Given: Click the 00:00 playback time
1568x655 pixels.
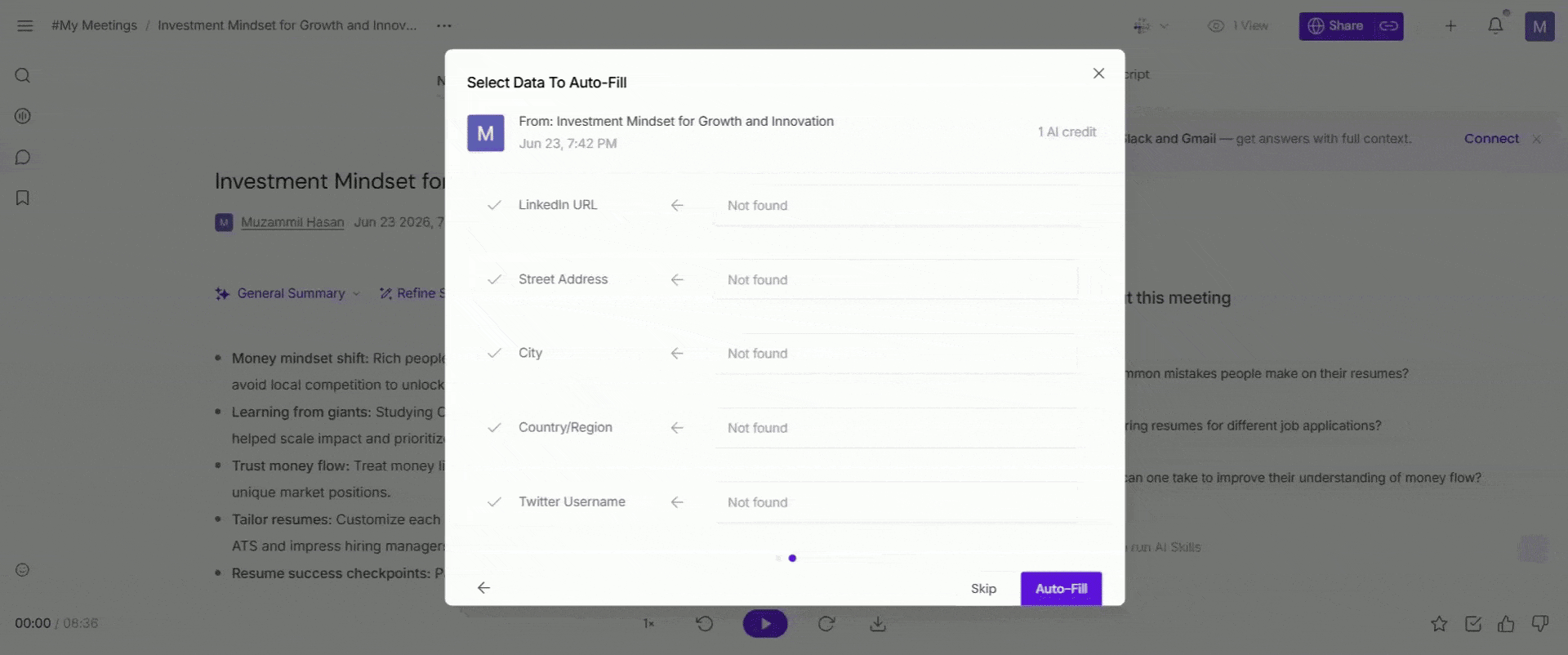Looking at the screenshot, I should coord(33,623).
